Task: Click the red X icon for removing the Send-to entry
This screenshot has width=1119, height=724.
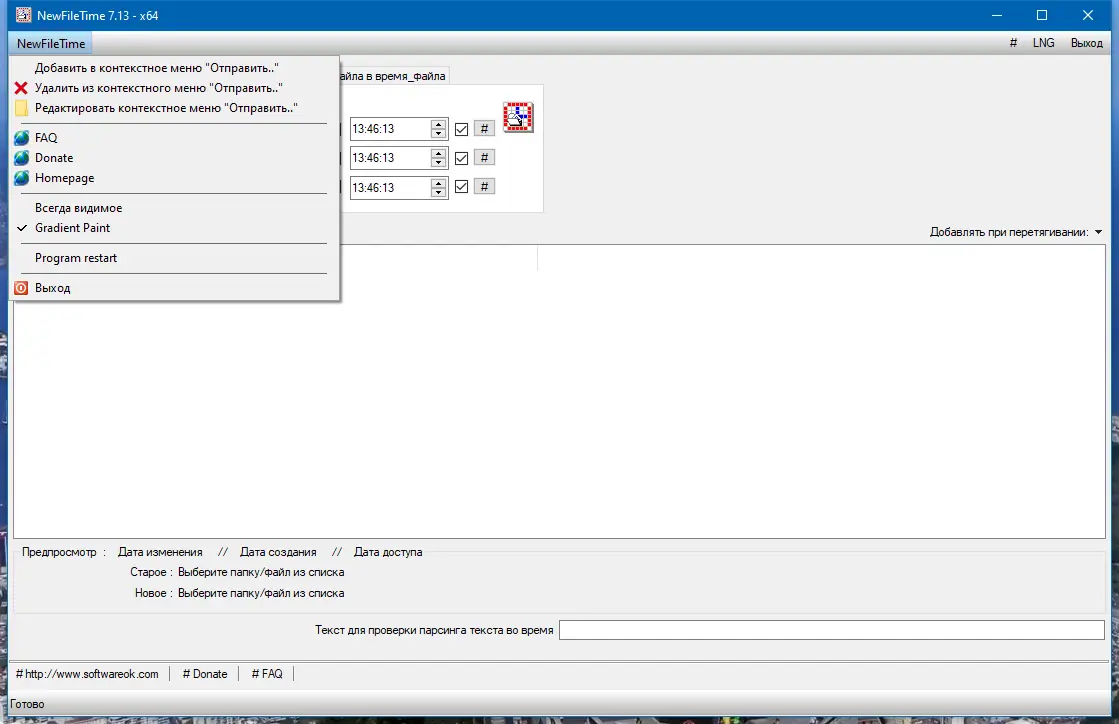Action: [21, 88]
